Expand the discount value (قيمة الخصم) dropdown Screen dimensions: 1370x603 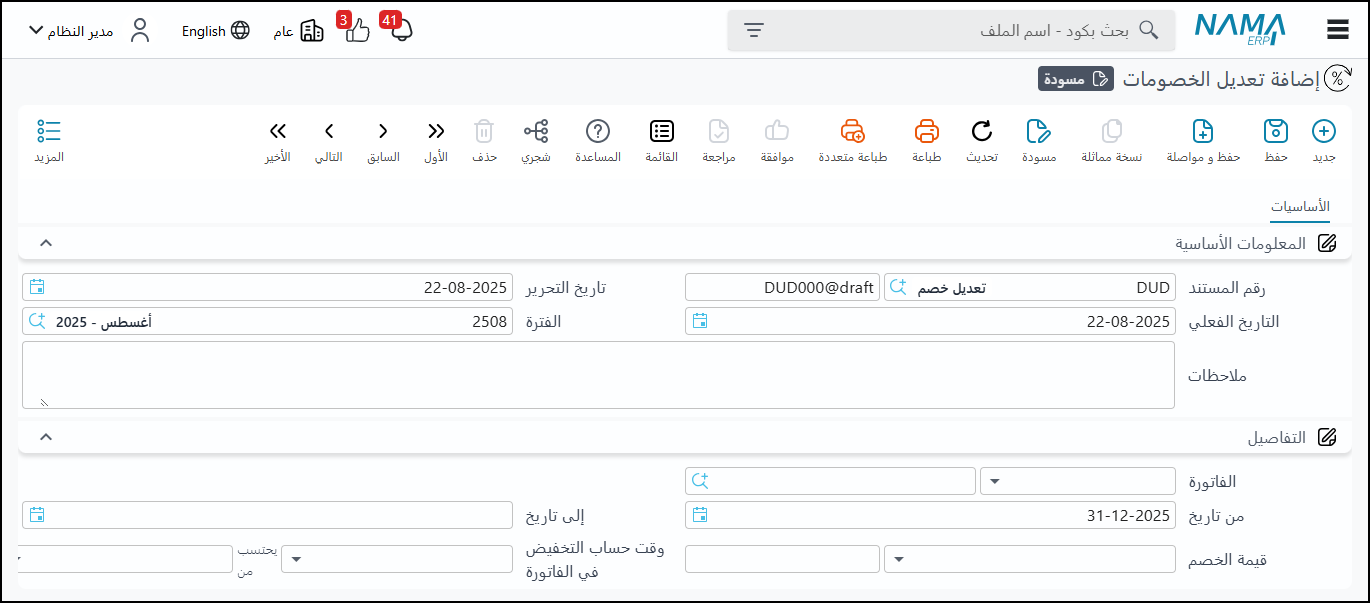point(1030,559)
